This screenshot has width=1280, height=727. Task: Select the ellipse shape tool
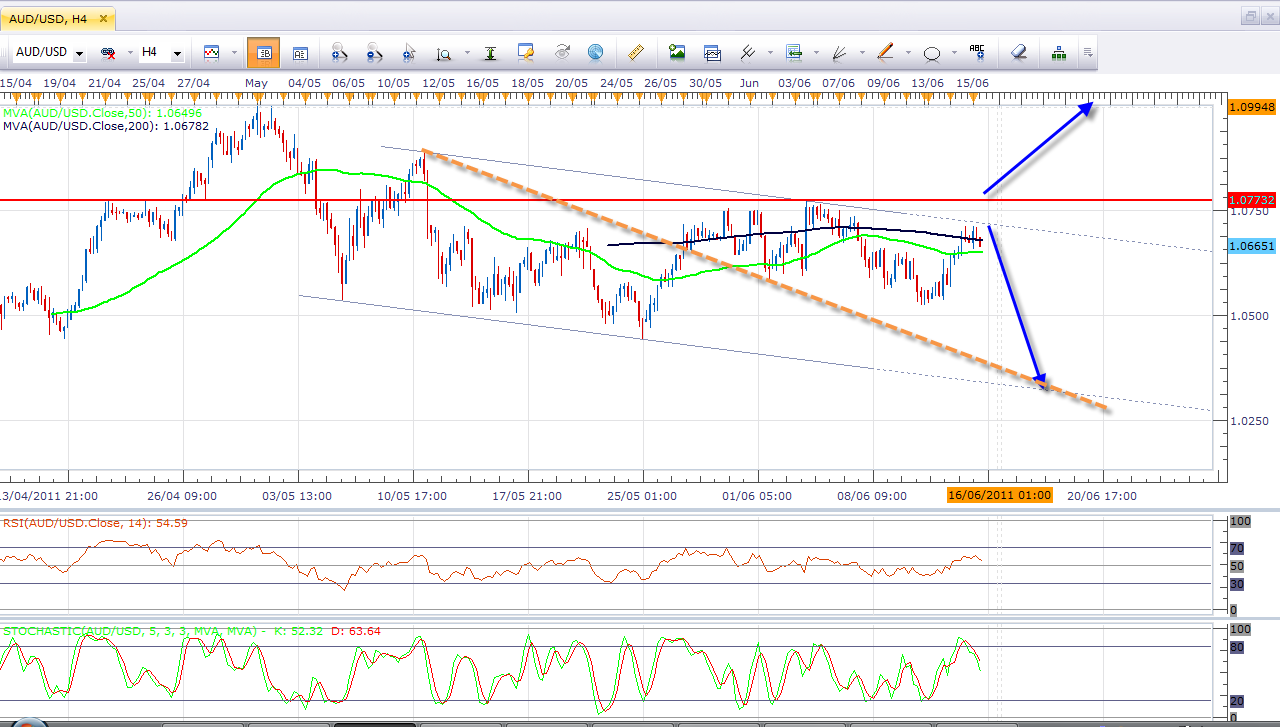coord(932,53)
